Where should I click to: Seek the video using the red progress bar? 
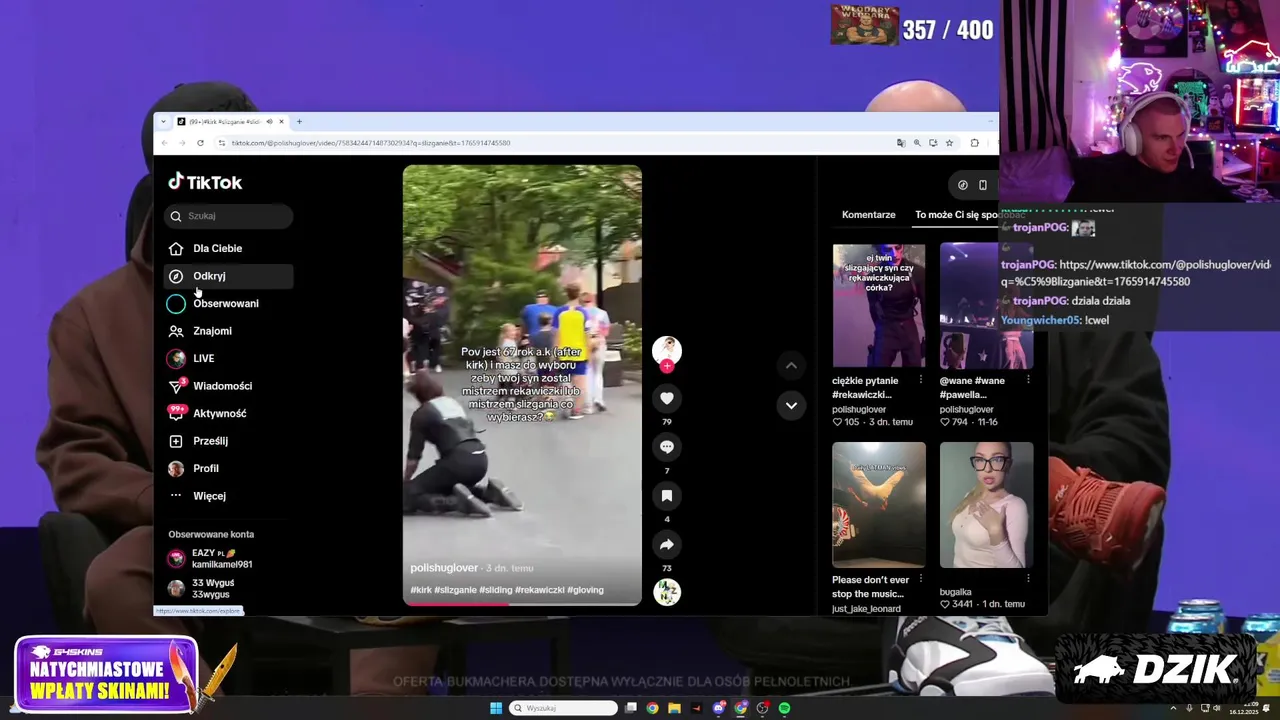(x=522, y=604)
